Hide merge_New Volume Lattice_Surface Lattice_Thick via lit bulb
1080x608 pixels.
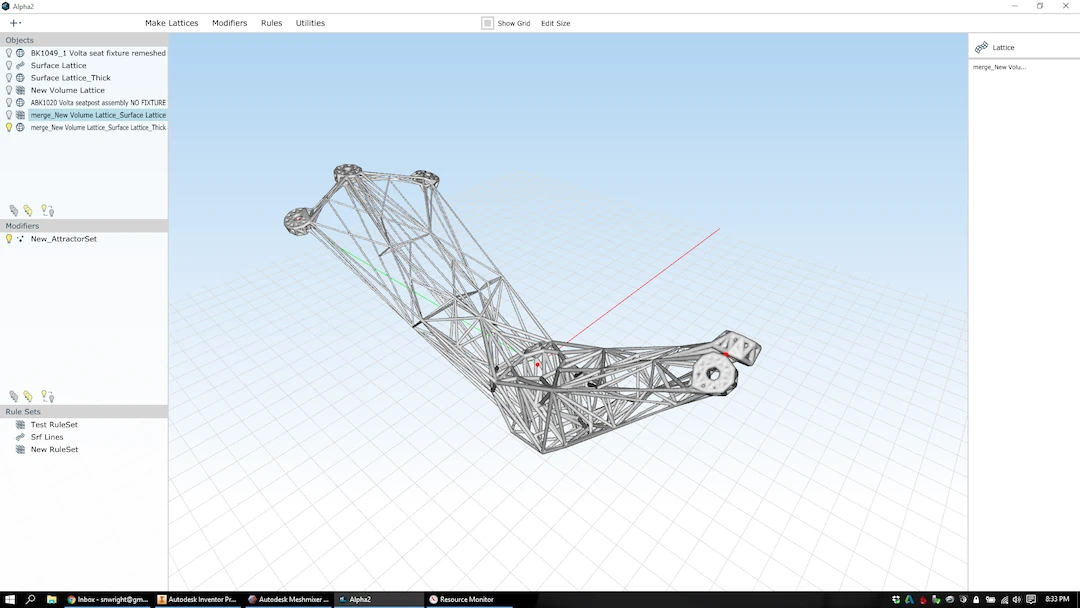point(9,127)
